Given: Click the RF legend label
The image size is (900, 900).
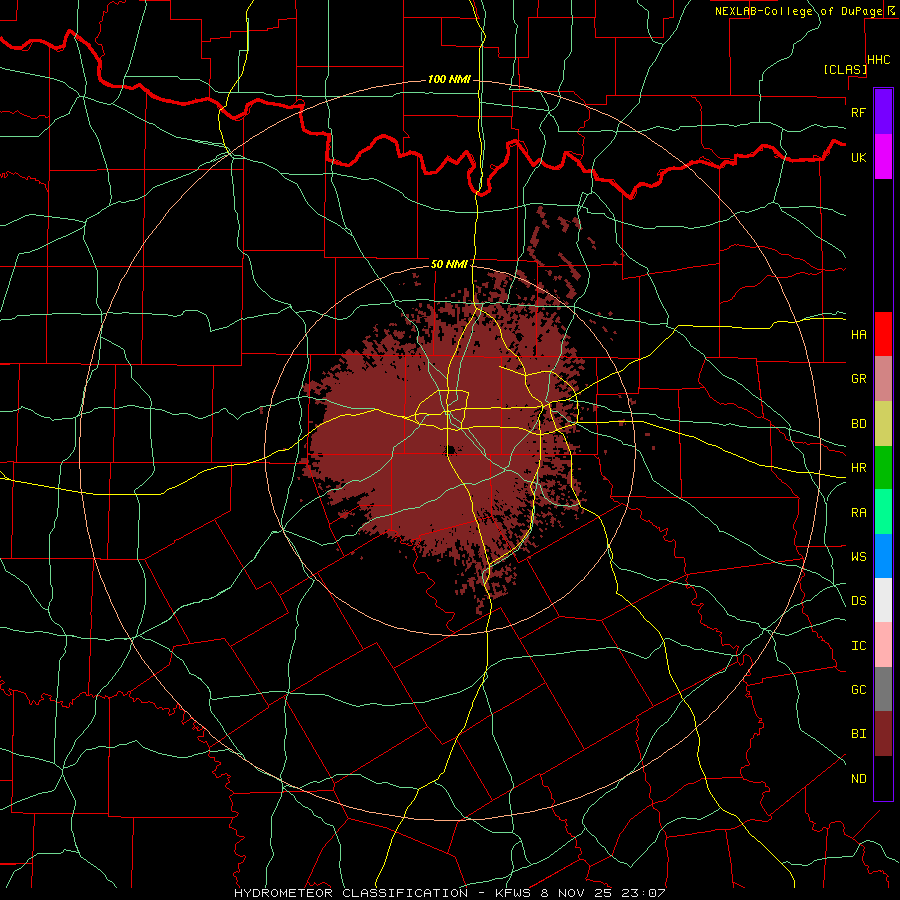Looking at the screenshot, I should (859, 112).
